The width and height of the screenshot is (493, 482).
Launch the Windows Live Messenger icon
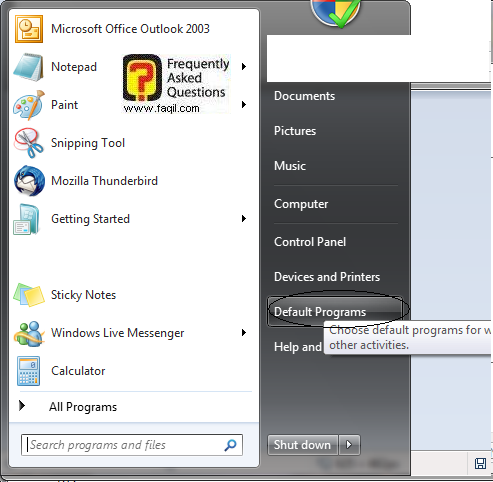point(29,333)
